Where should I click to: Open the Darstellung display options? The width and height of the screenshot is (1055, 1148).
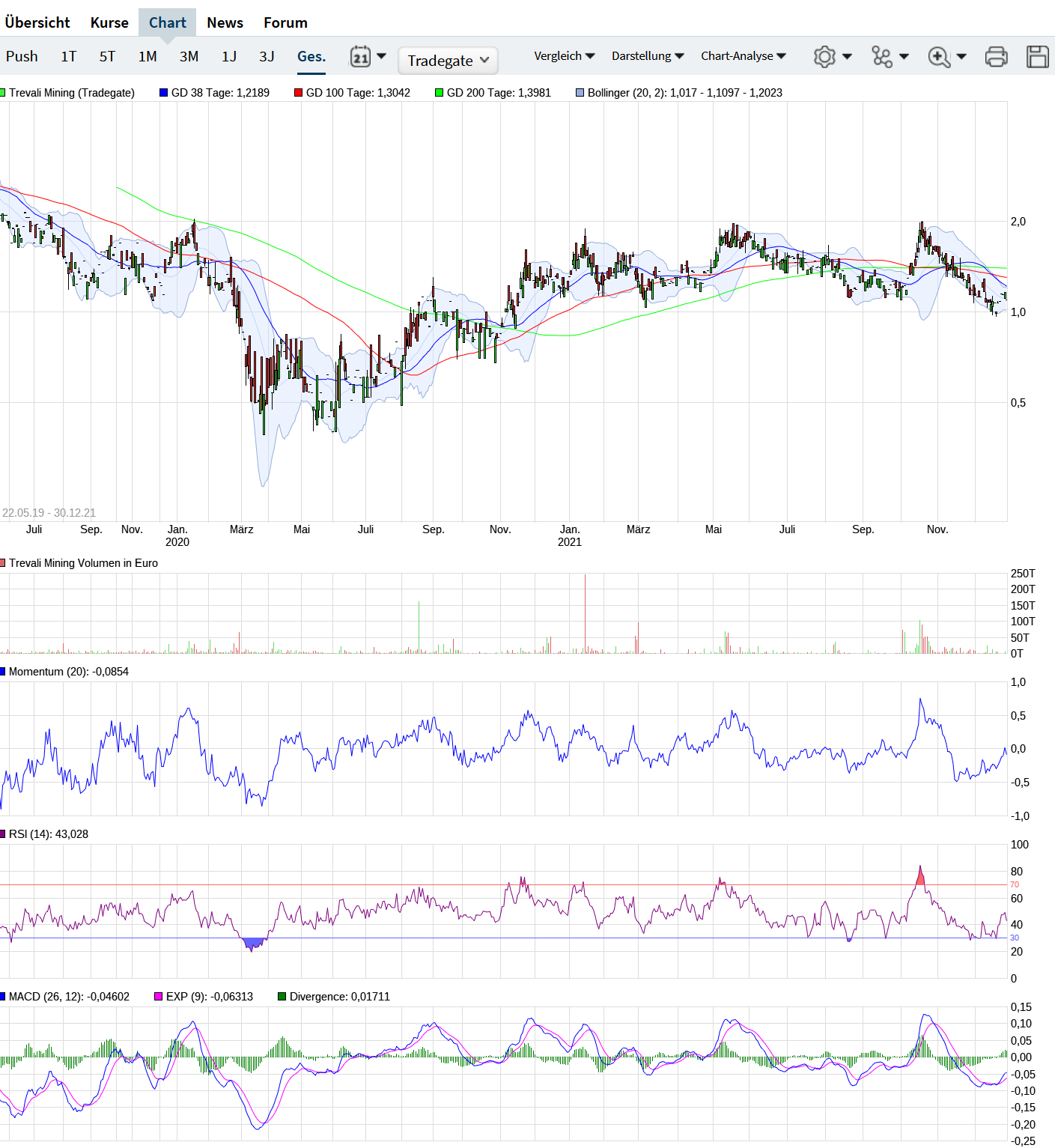(648, 56)
